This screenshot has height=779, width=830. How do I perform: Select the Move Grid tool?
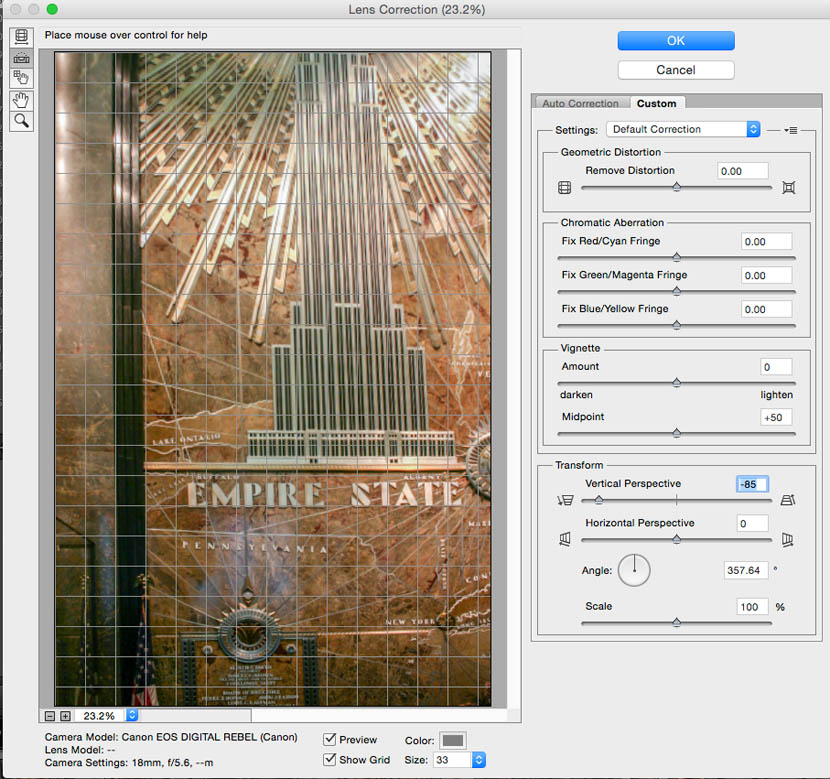coord(21,78)
